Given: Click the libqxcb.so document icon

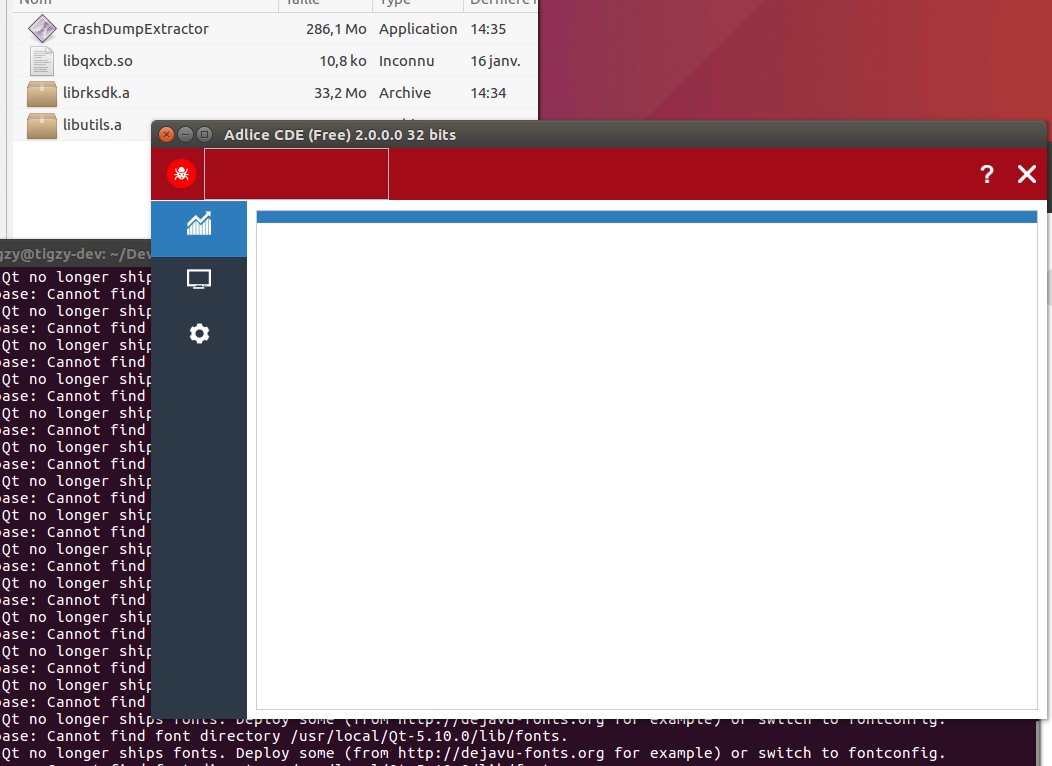Looking at the screenshot, I should tap(42, 61).
